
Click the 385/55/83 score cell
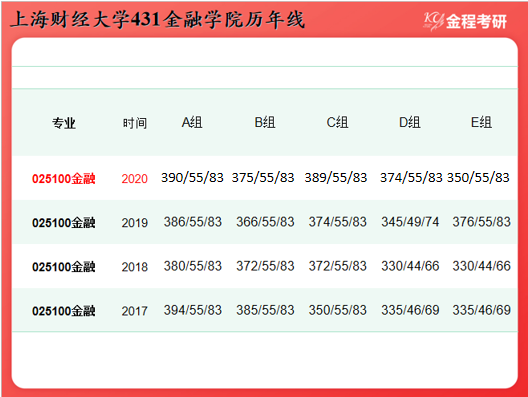pyautogui.click(x=265, y=310)
